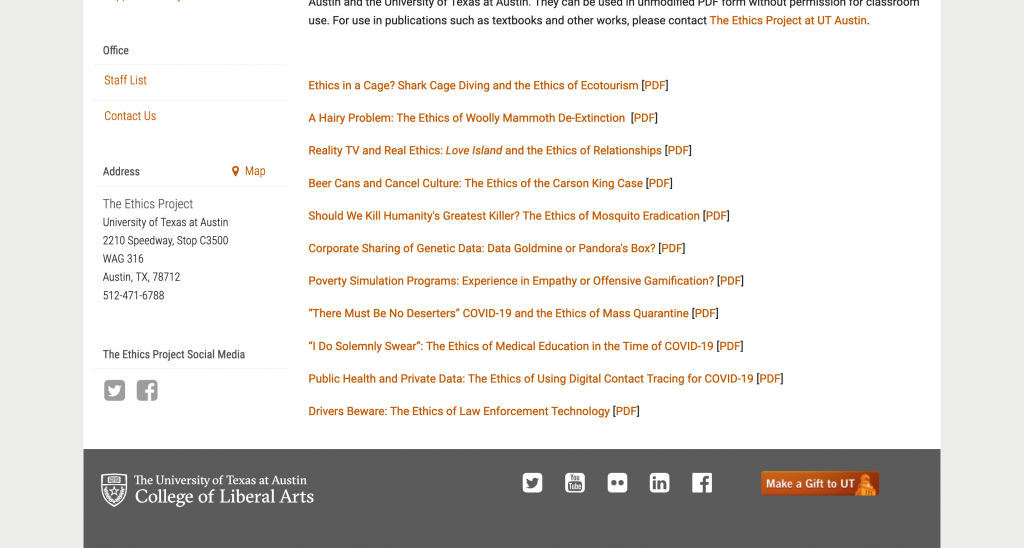
Task: Click the College of Liberal Arts logo
Action: point(208,490)
